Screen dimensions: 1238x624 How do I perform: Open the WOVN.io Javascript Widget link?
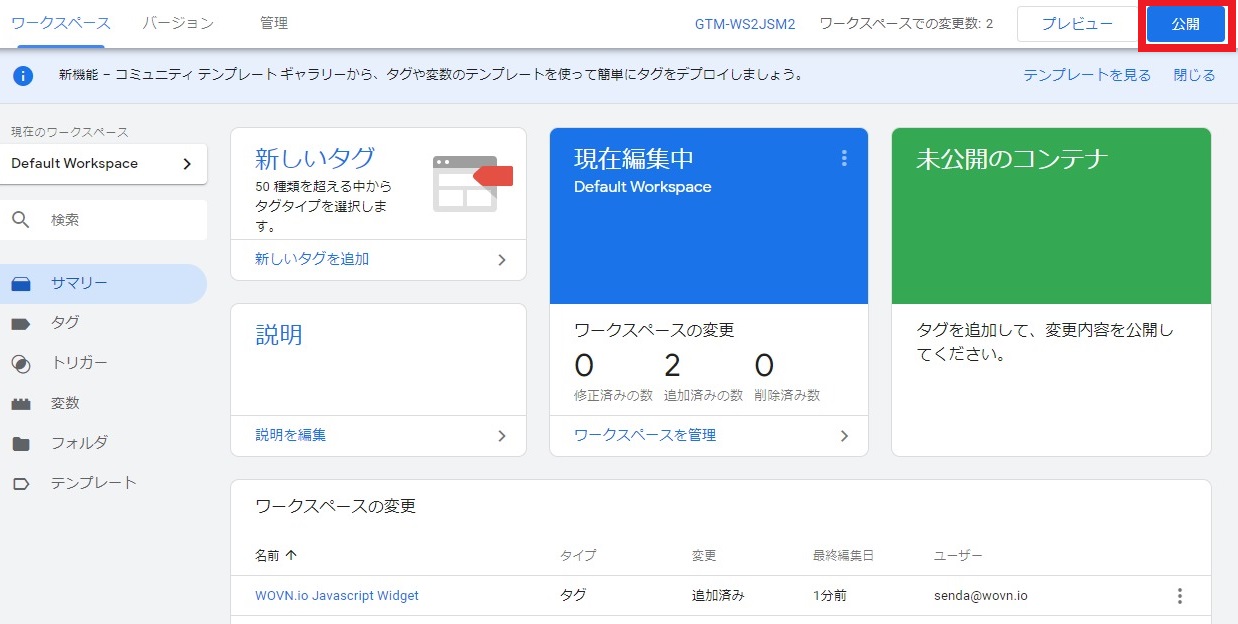[336, 595]
